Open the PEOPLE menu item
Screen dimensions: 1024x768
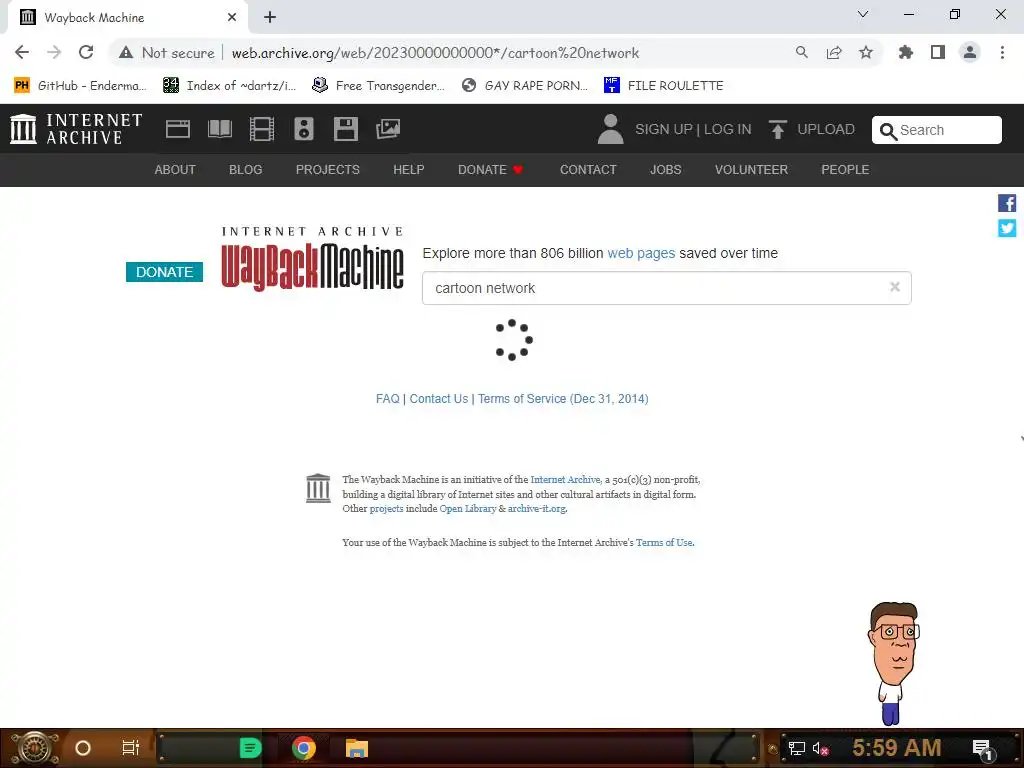coord(845,170)
